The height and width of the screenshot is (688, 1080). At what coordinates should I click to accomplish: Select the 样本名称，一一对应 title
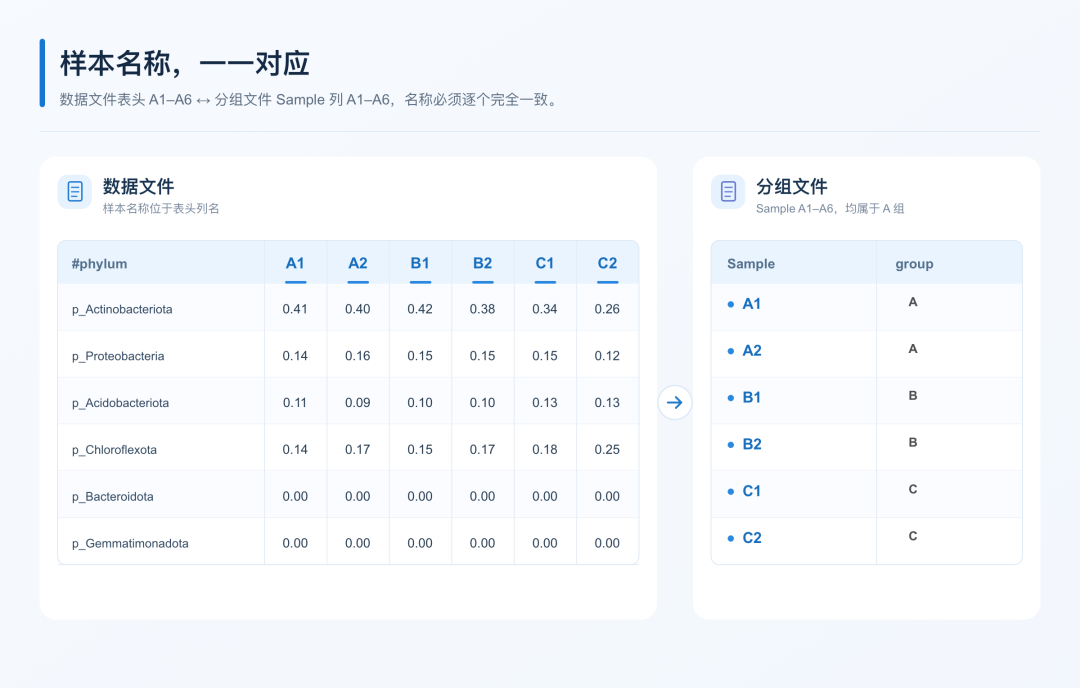(185, 63)
